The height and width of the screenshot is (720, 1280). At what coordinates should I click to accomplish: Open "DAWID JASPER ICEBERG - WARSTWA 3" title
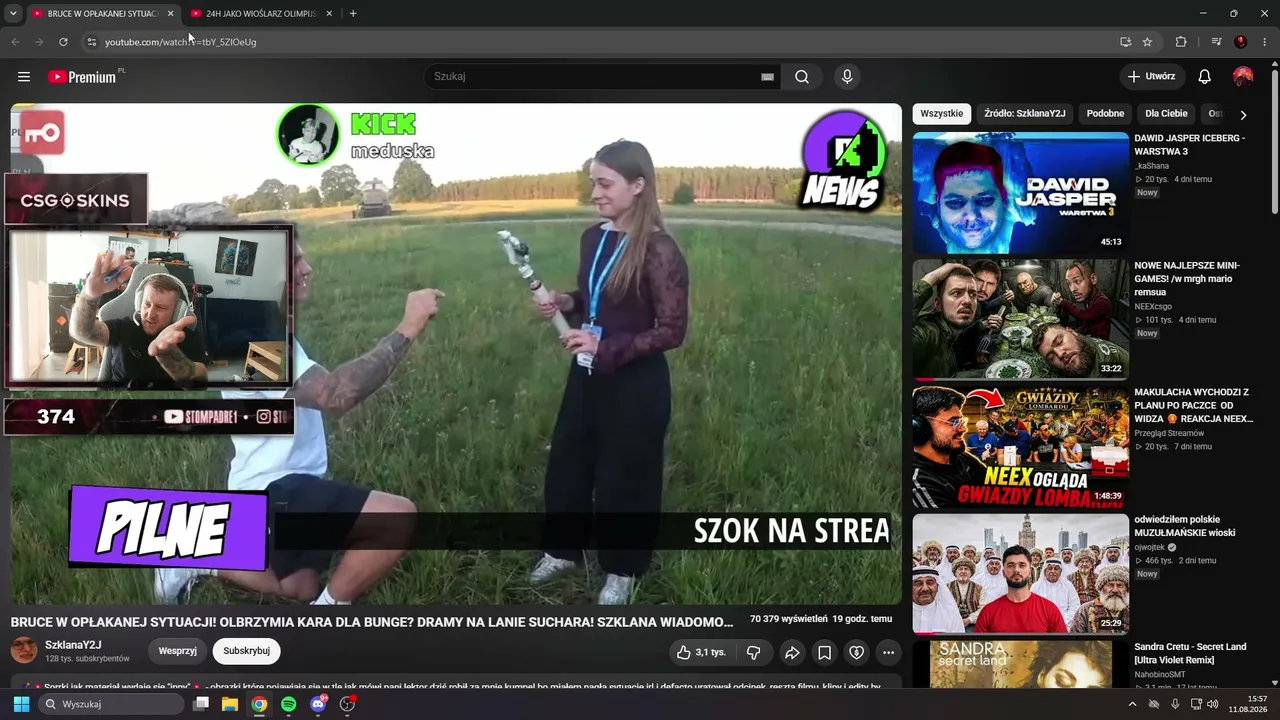tap(1190, 145)
